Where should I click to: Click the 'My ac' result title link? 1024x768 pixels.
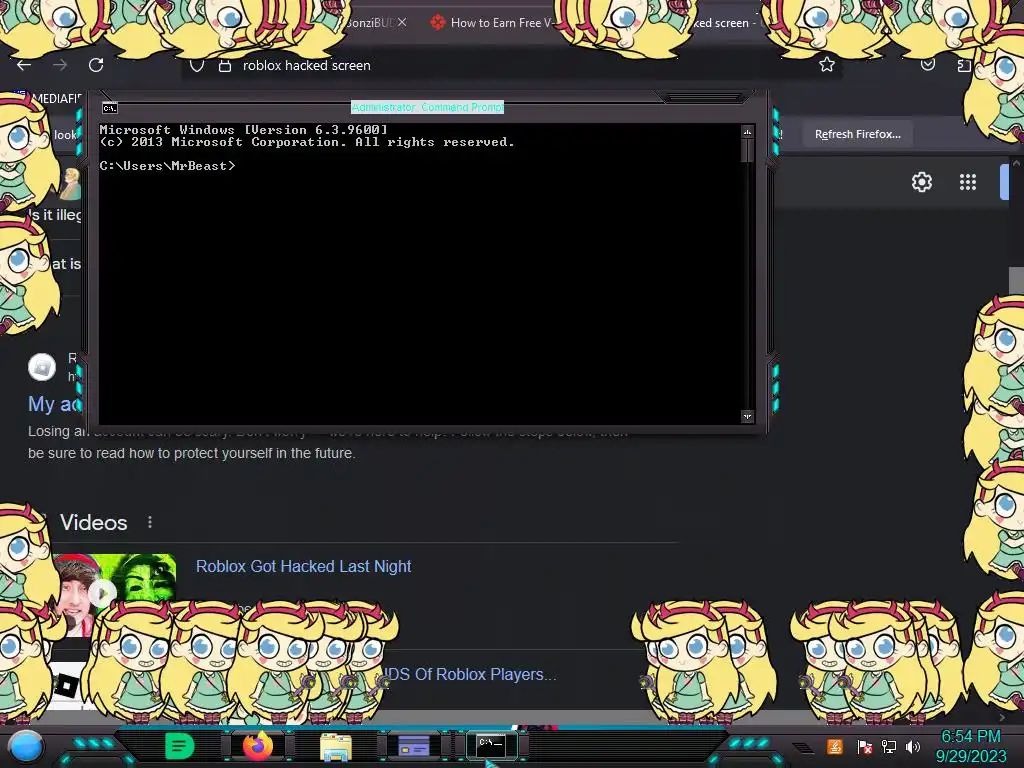click(x=54, y=404)
